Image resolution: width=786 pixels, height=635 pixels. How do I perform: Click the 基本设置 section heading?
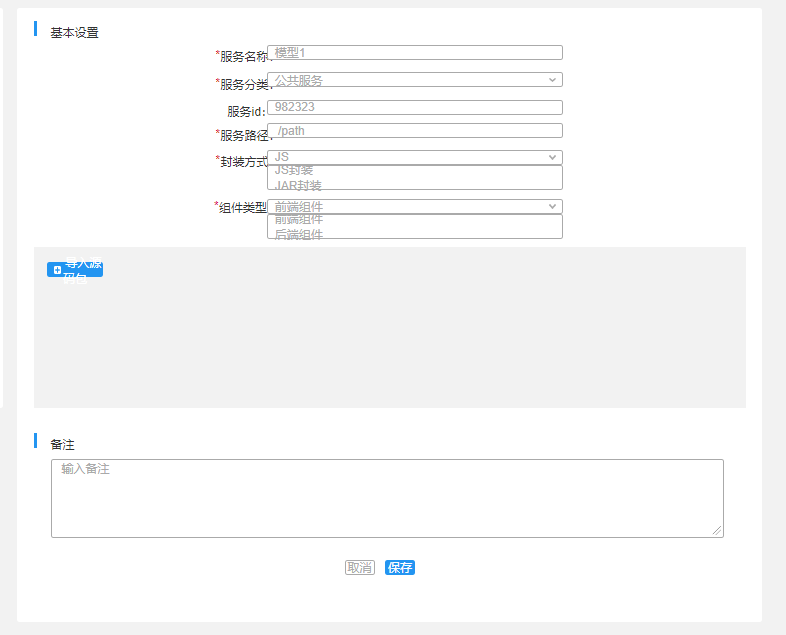coord(74,33)
